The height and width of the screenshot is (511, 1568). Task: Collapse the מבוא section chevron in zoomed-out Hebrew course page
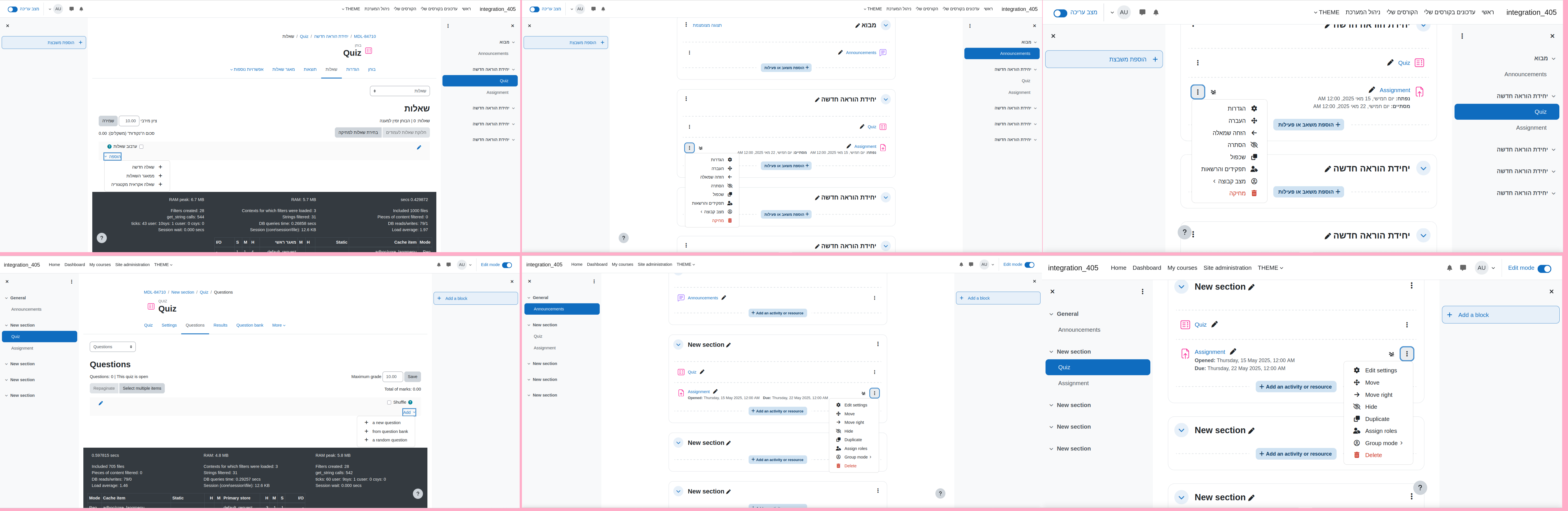(x=886, y=25)
